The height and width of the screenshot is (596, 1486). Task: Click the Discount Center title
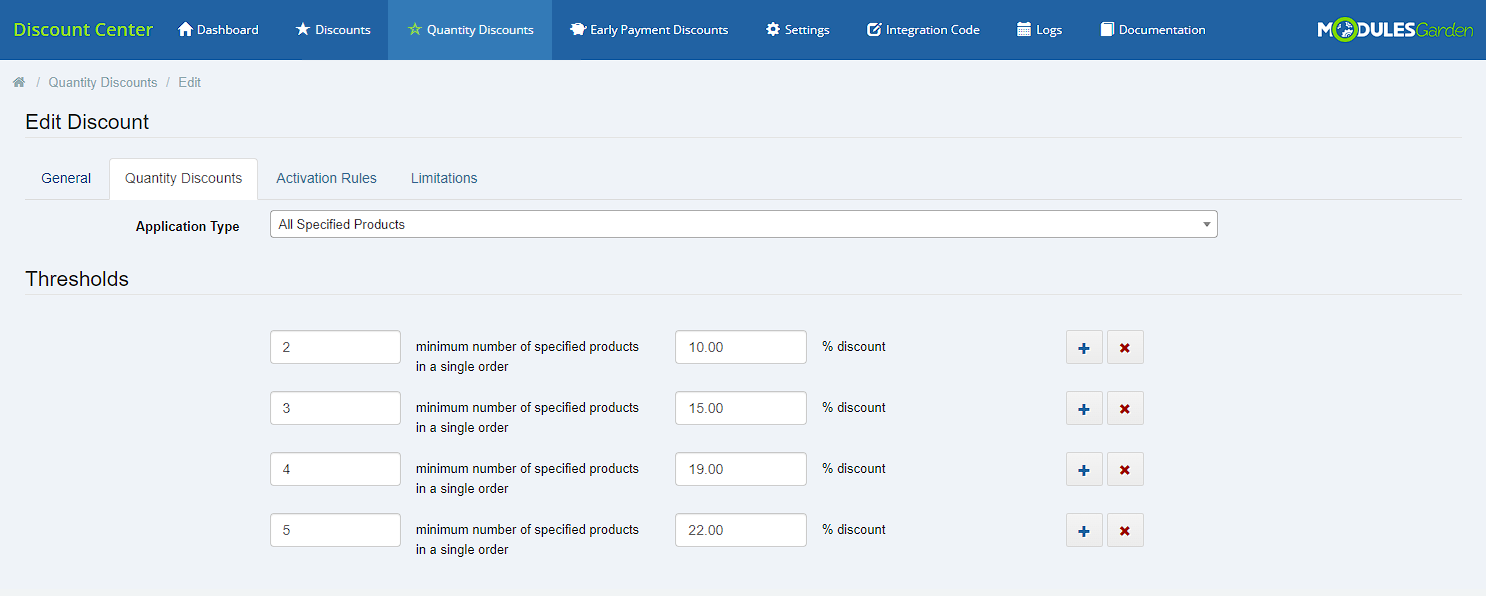(83, 30)
